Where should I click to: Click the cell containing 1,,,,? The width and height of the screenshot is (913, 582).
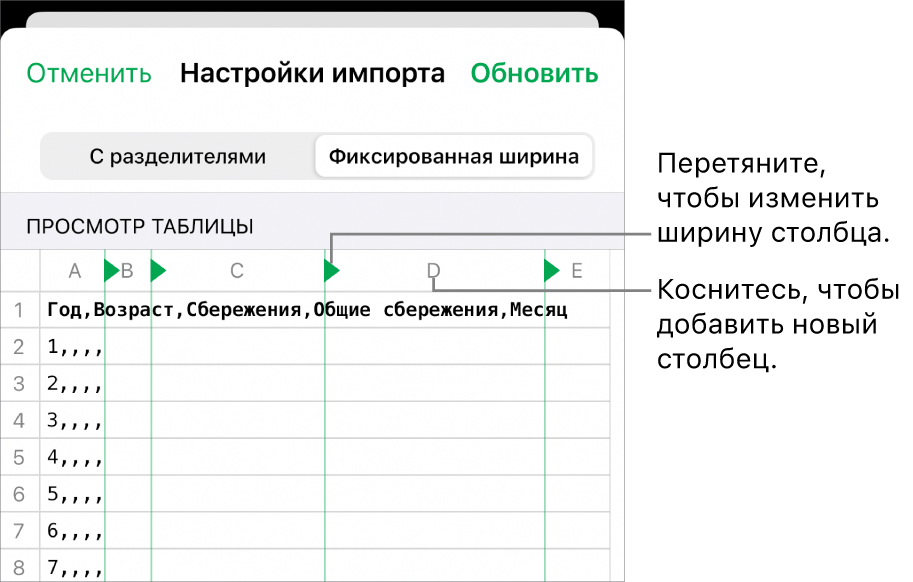click(x=75, y=347)
